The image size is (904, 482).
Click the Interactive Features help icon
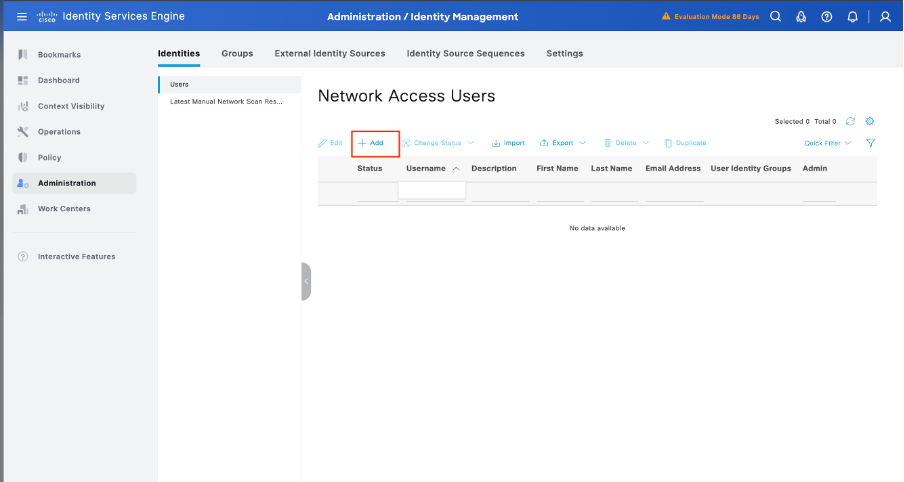click(x=22, y=257)
